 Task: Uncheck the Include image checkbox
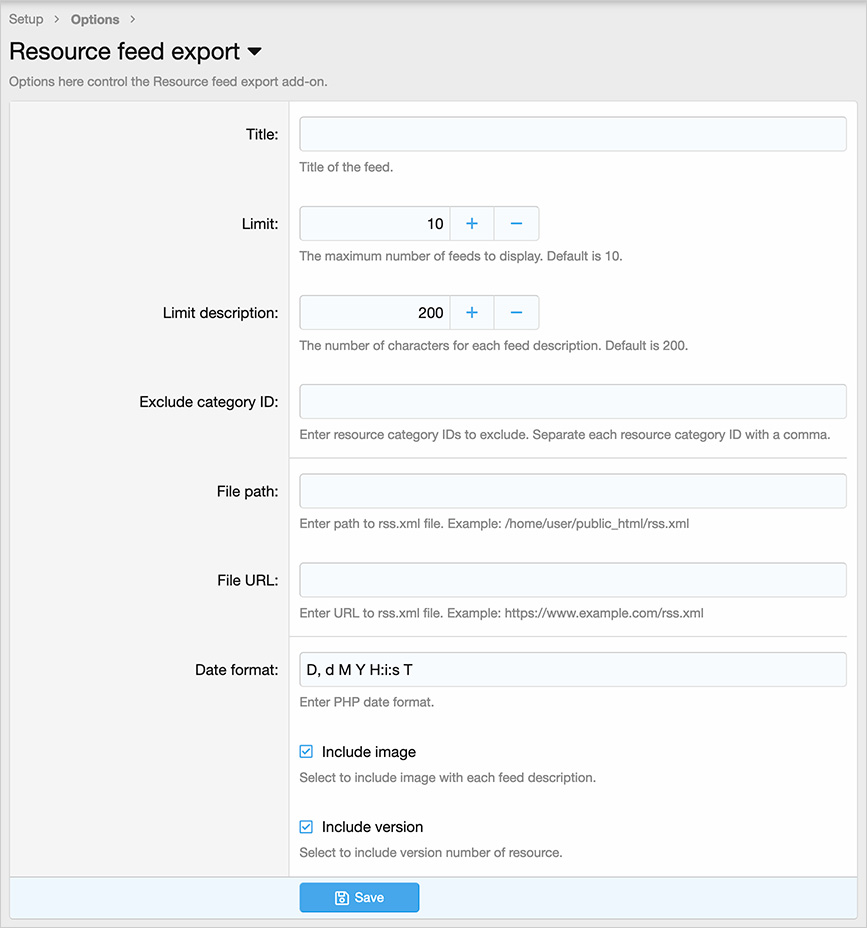point(305,751)
